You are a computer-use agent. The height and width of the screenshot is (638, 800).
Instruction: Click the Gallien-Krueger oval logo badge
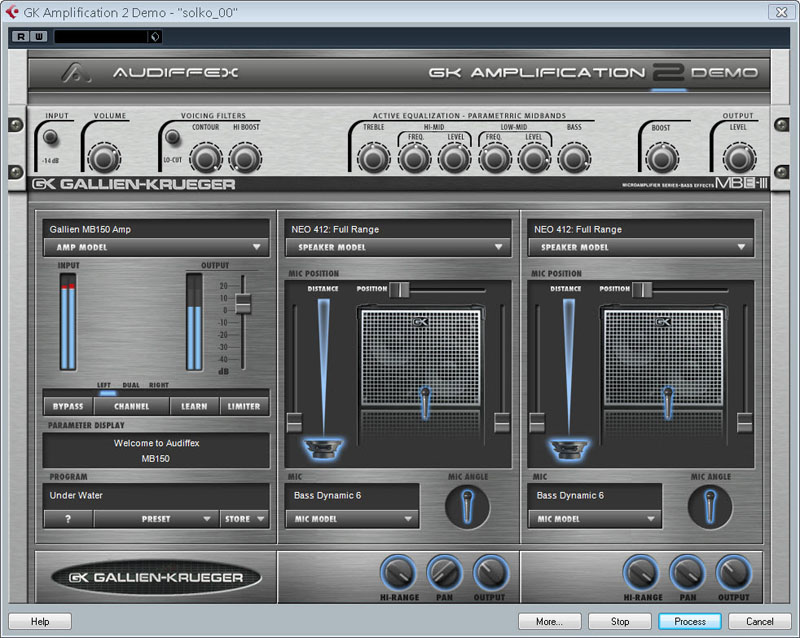(x=156, y=577)
